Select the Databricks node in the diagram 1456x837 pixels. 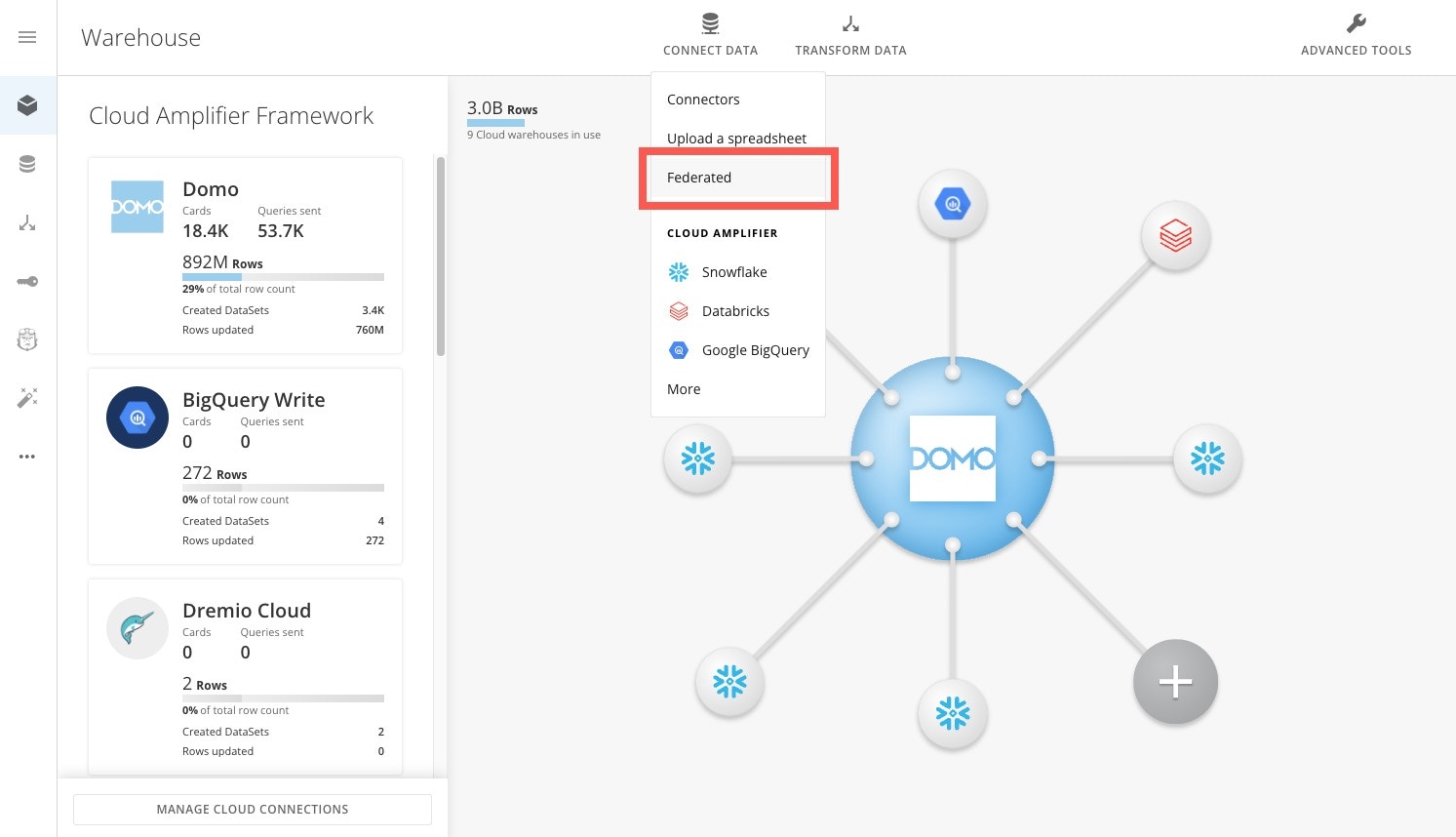[1175, 236]
